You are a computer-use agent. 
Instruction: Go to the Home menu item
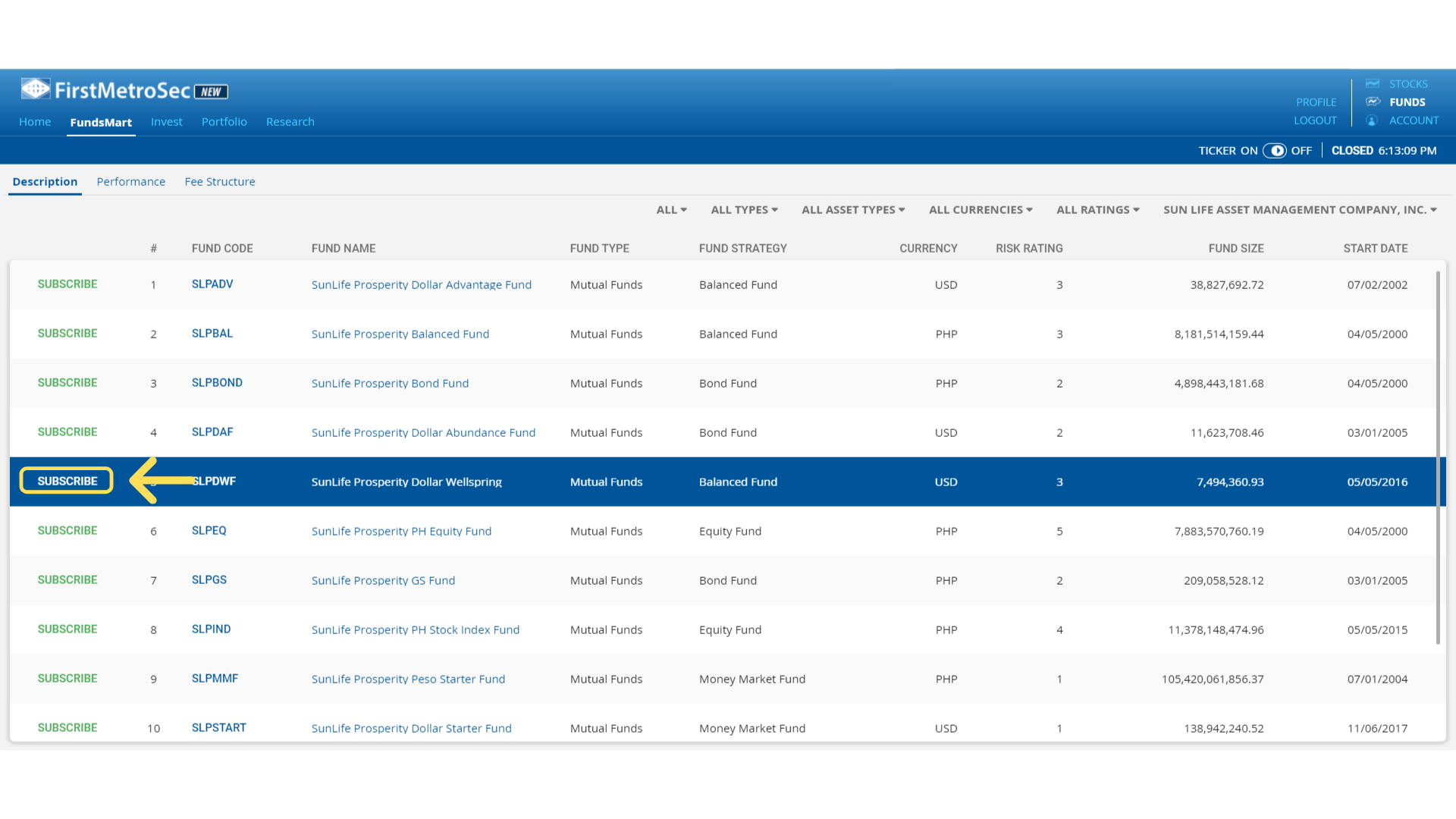(x=35, y=122)
